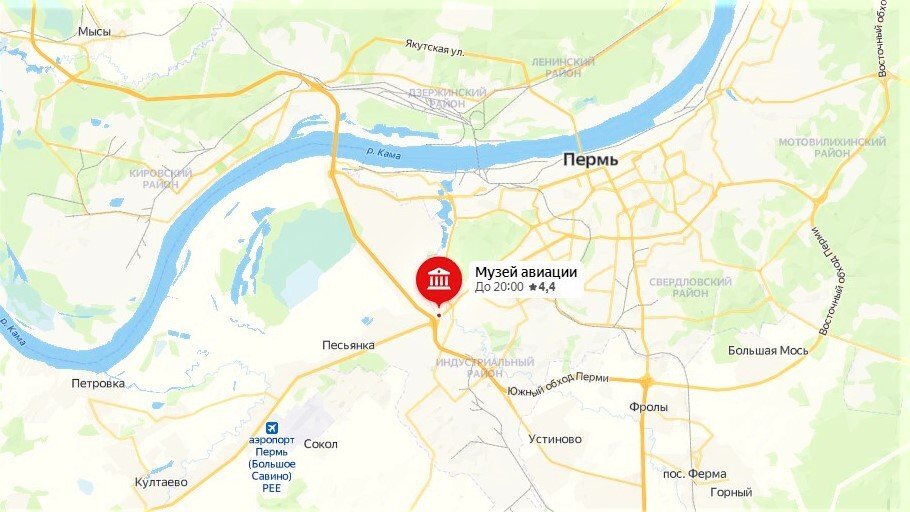Select the Свердловский район district label
The height and width of the screenshot is (512, 910).
pyautogui.click(x=690, y=287)
